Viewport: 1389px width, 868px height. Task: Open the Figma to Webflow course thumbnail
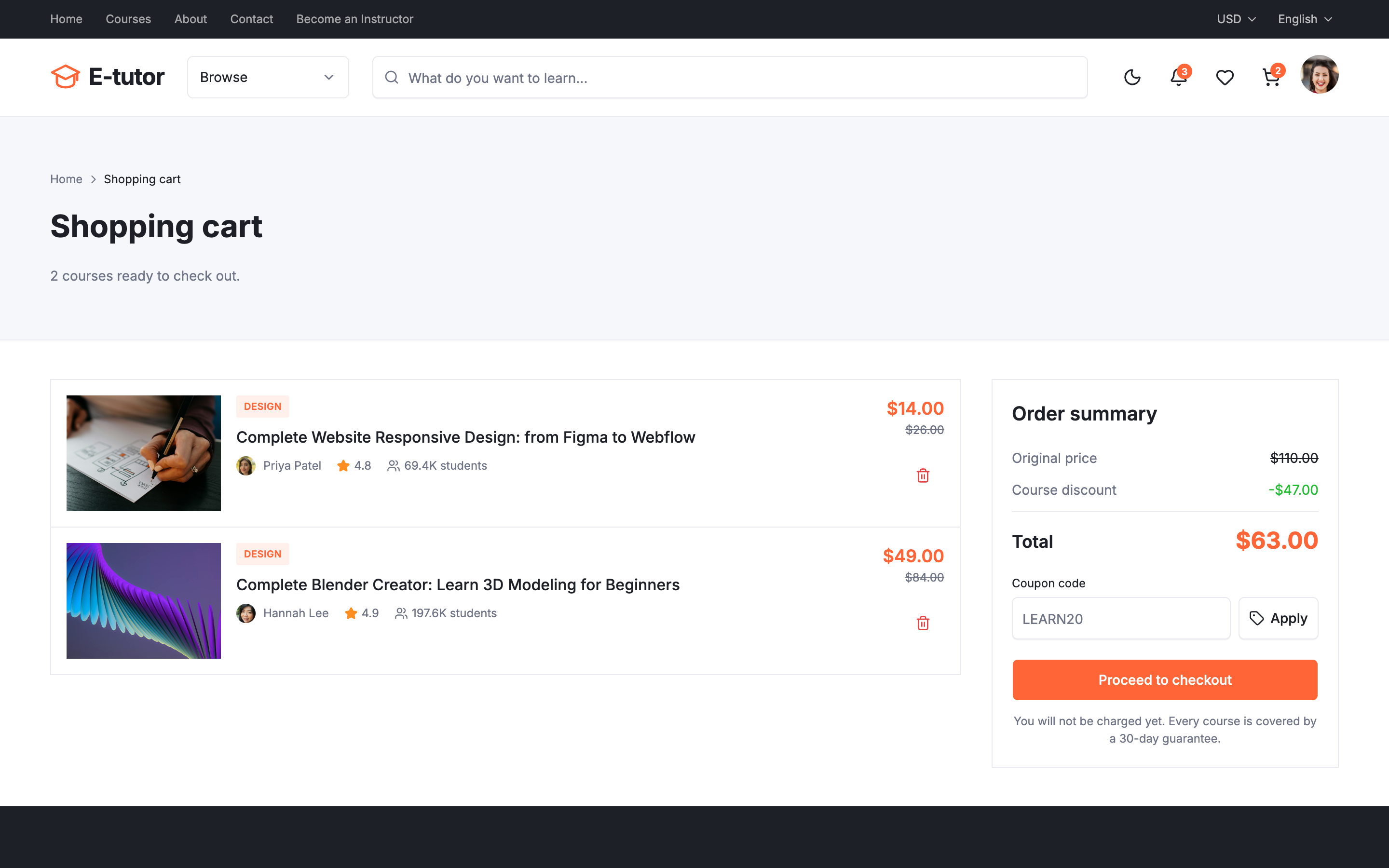click(144, 453)
